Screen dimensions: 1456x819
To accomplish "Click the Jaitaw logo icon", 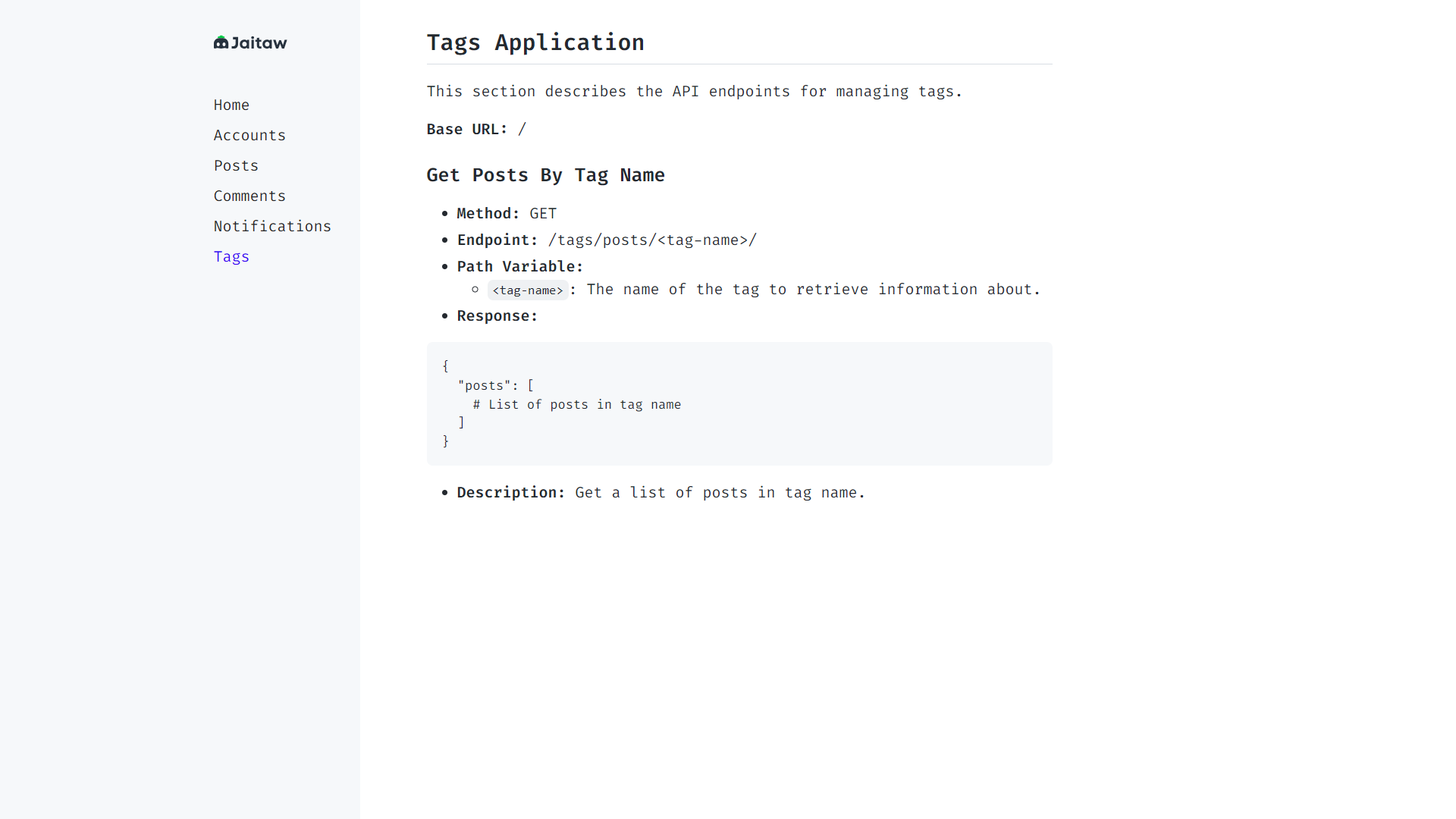I will click(221, 42).
